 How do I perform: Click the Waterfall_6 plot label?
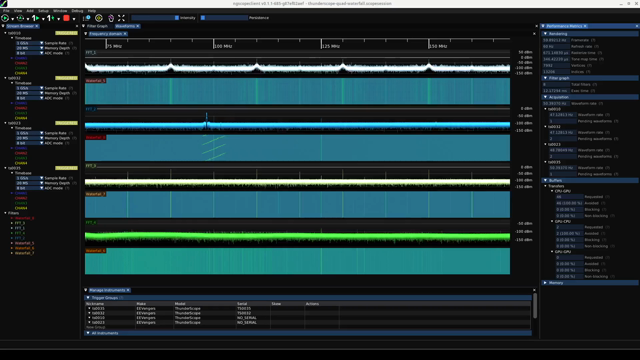(x=96, y=251)
